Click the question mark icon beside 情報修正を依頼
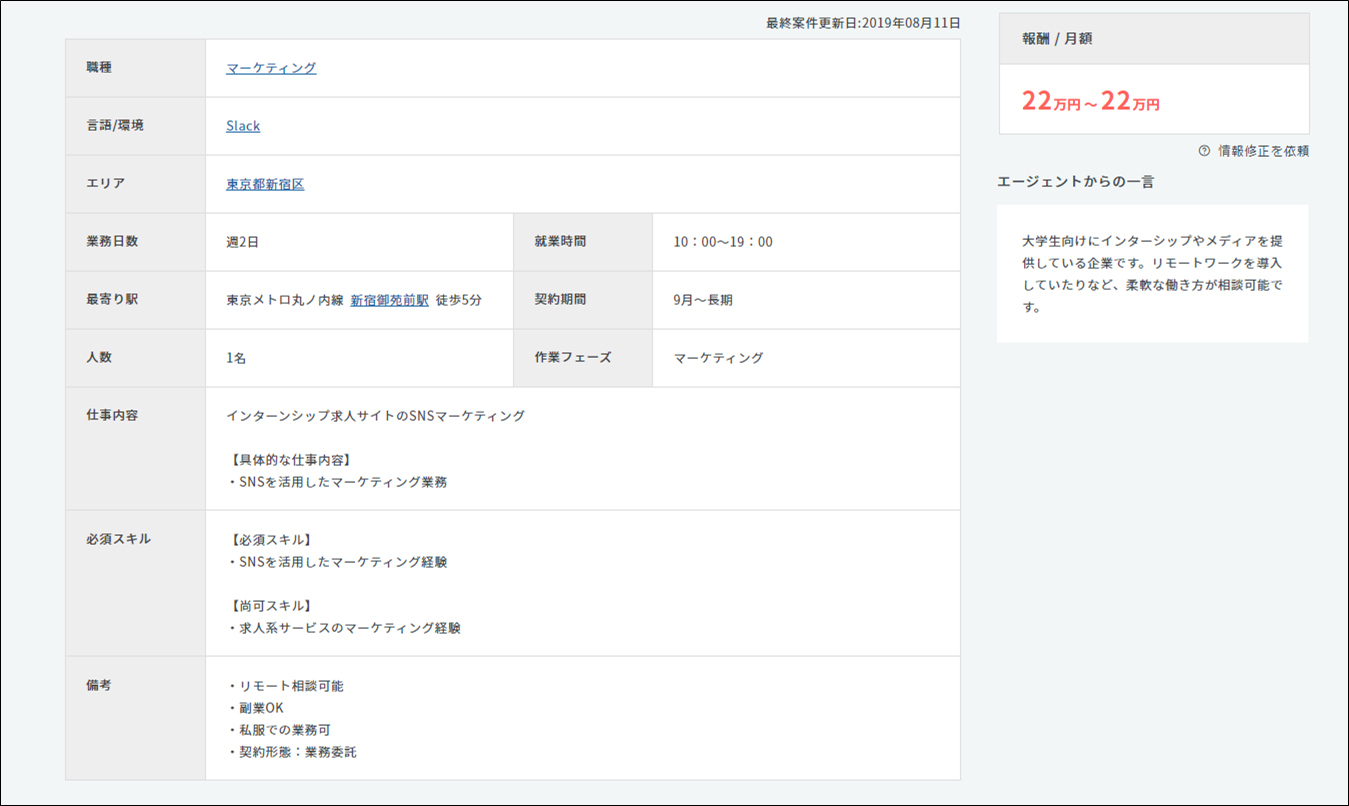This screenshot has height=806, width=1349. point(1204,151)
